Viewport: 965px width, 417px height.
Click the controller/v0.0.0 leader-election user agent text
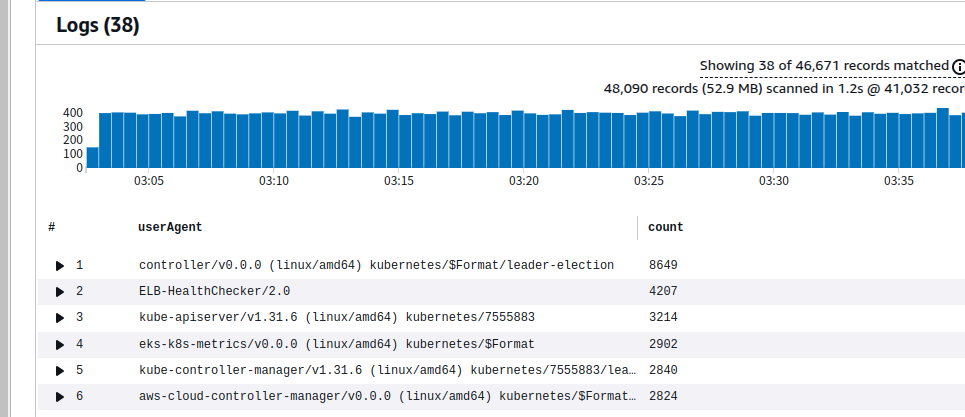click(376, 265)
